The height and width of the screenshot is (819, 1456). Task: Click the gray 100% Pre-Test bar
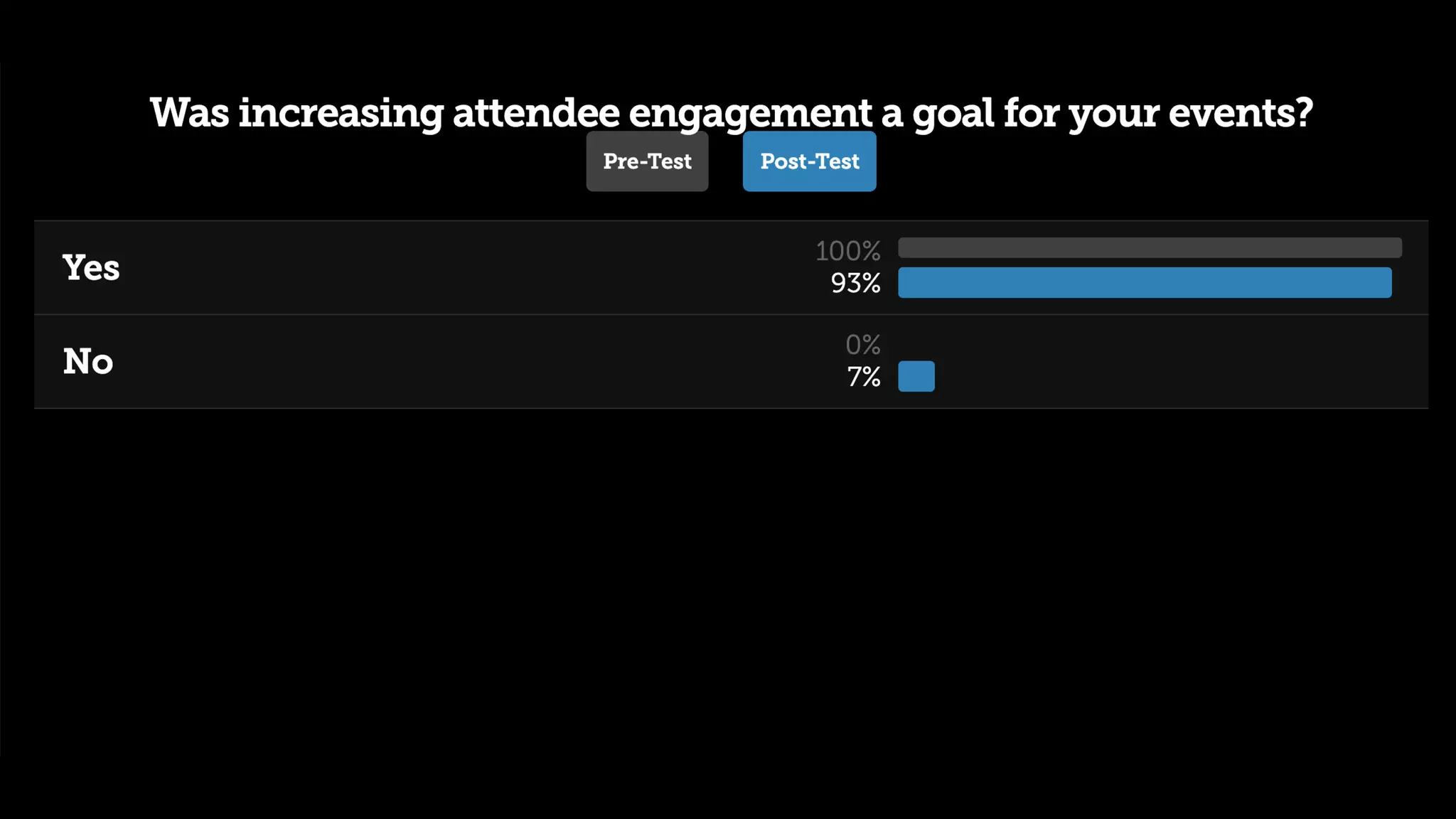1150,247
